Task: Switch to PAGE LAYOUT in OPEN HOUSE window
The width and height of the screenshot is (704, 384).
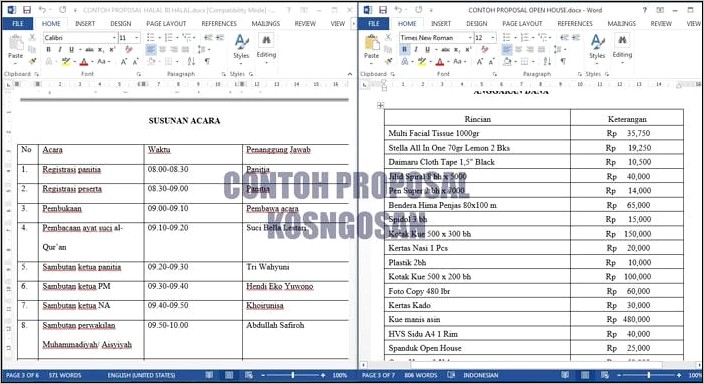Action: coord(522,23)
